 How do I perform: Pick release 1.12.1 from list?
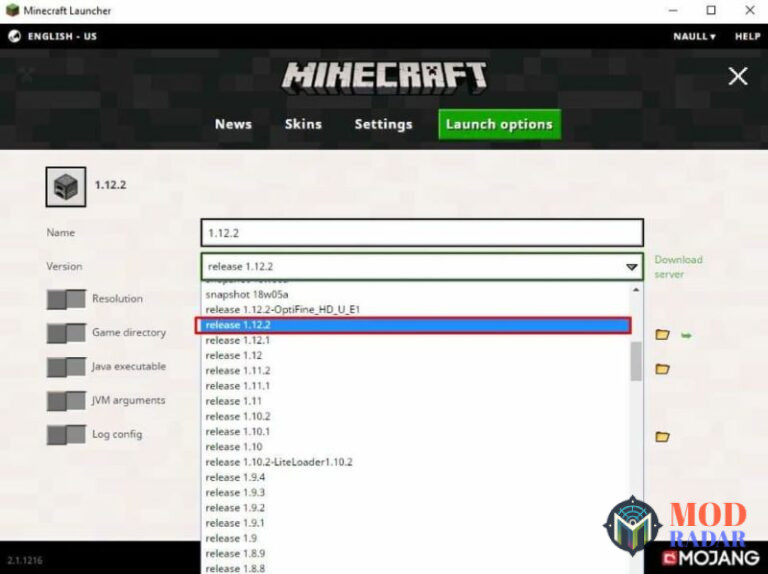[416, 340]
